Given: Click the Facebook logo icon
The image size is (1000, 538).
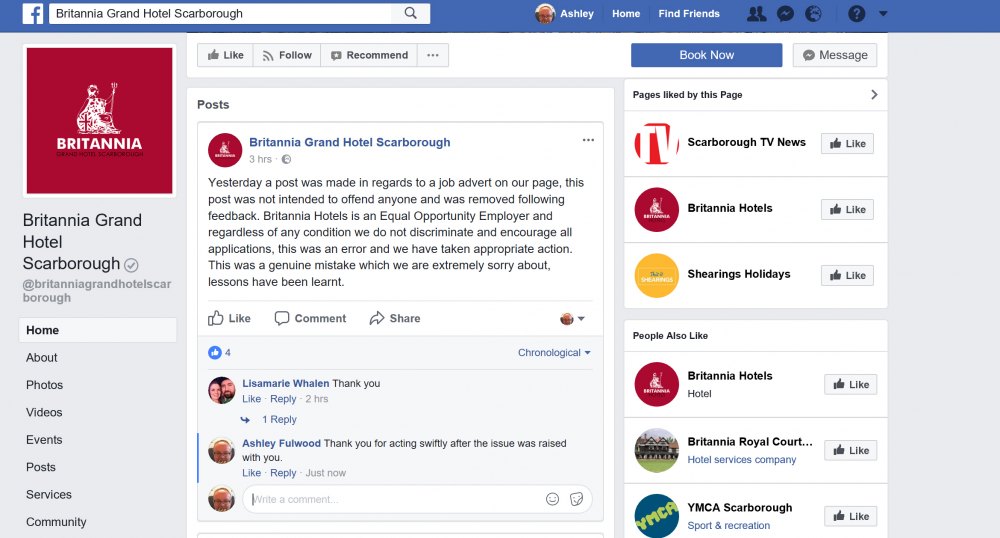Looking at the screenshot, I should (33, 13).
